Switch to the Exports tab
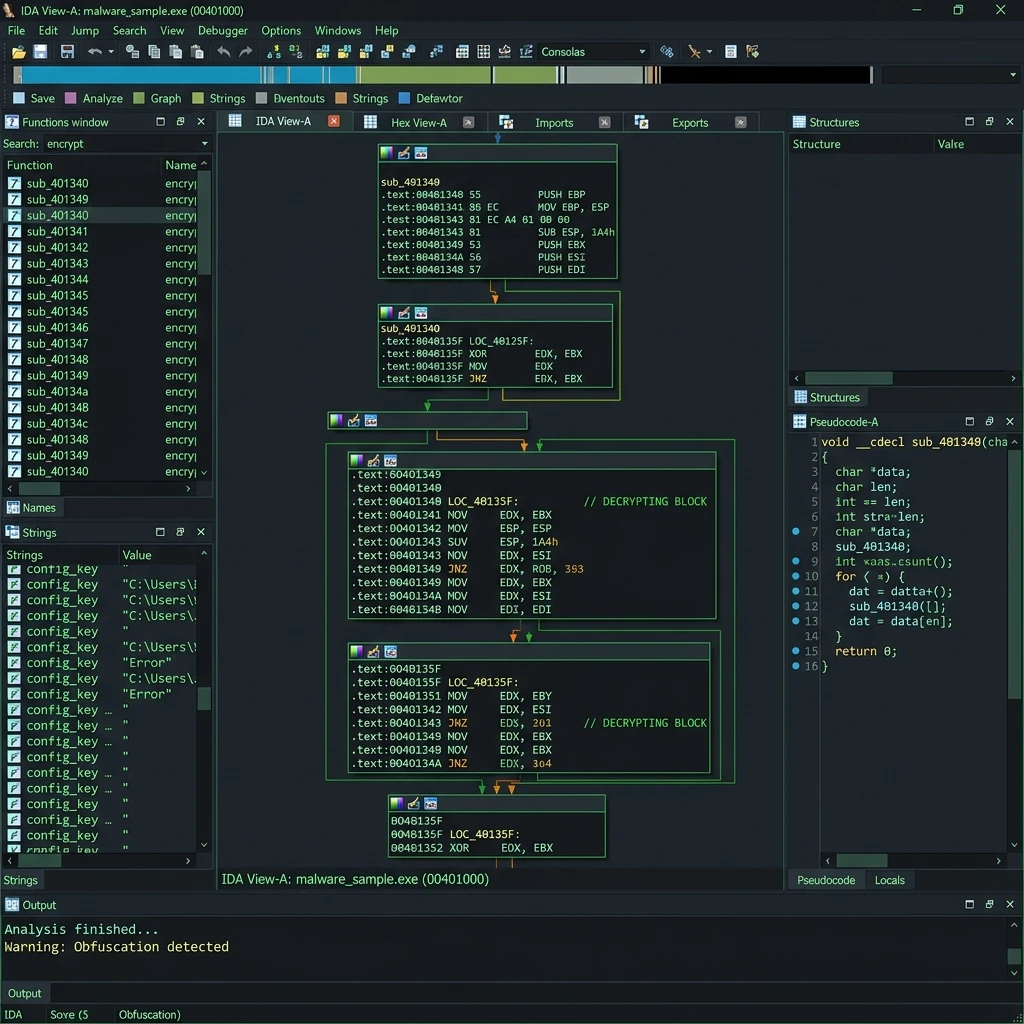Image resolution: width=1024 pixels, height=1024 pixels. tap(690, 122)
